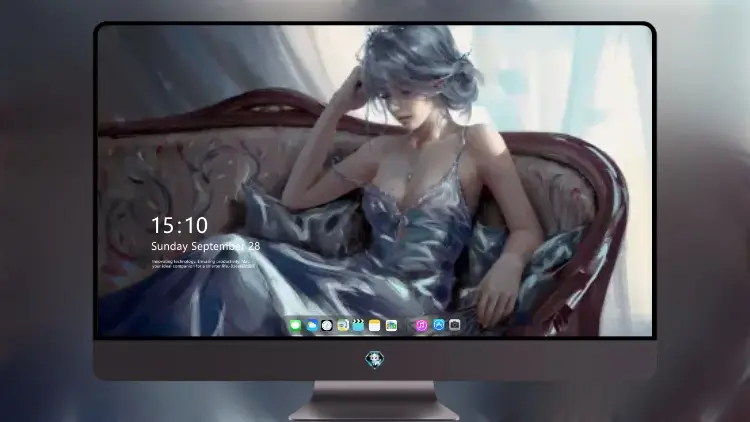The height and width of the screenshot is (422, 750).
Task: Open the photo gallery app in the dock
Action: [391, 326]
